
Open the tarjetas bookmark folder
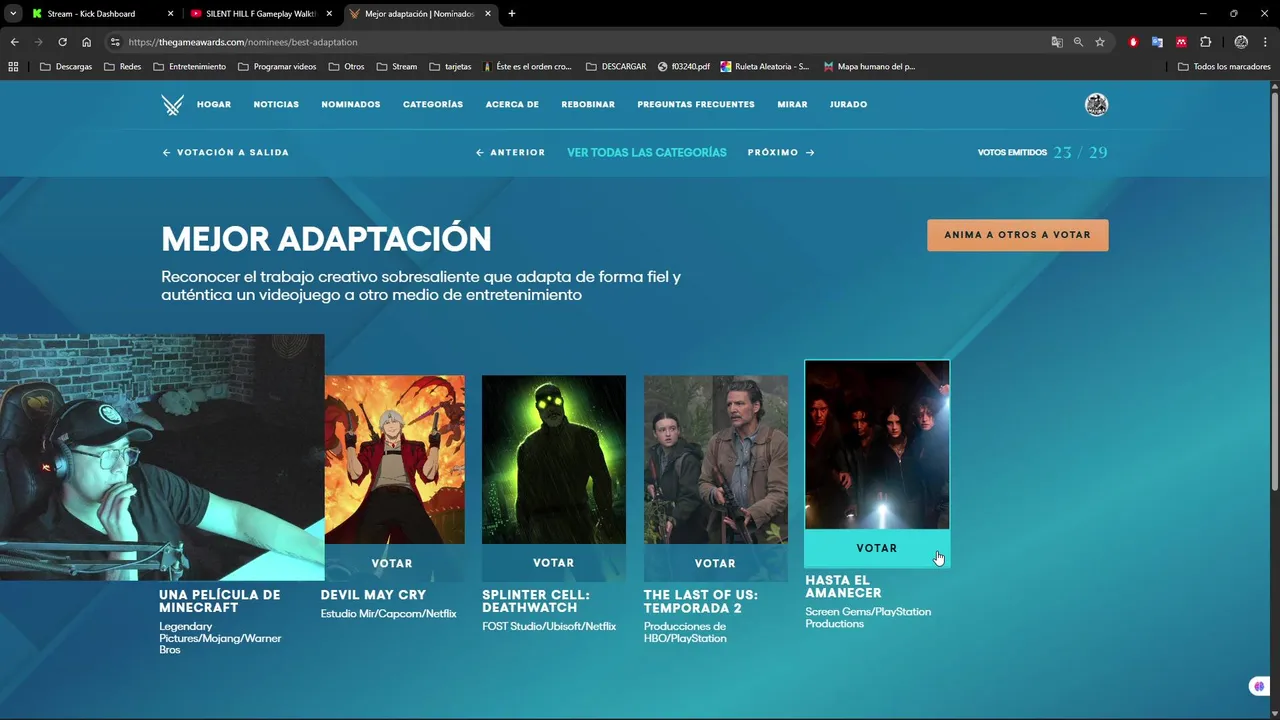click(450, 67)
